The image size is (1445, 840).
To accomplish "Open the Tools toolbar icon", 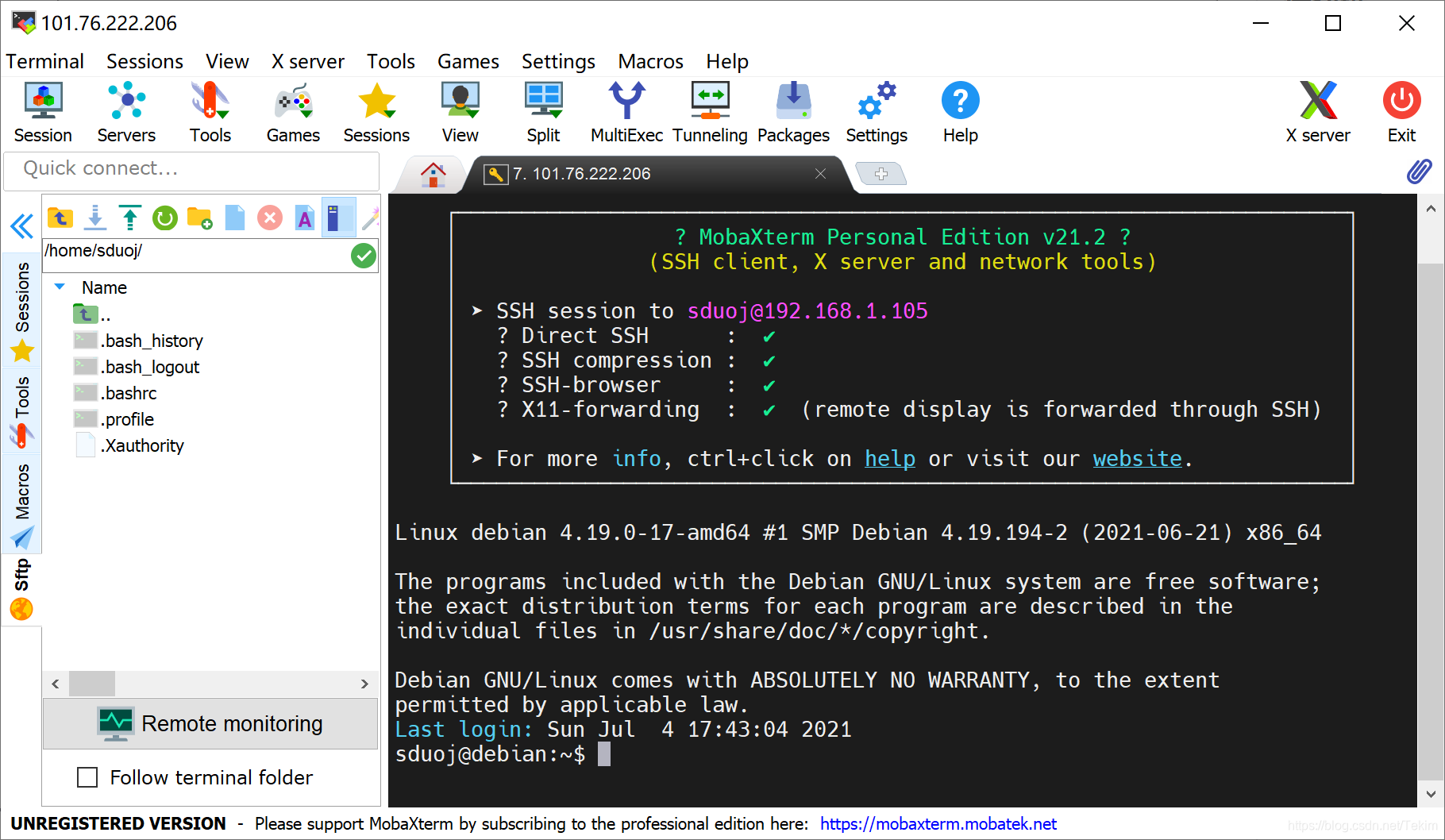I will click(x=210, y=113).
